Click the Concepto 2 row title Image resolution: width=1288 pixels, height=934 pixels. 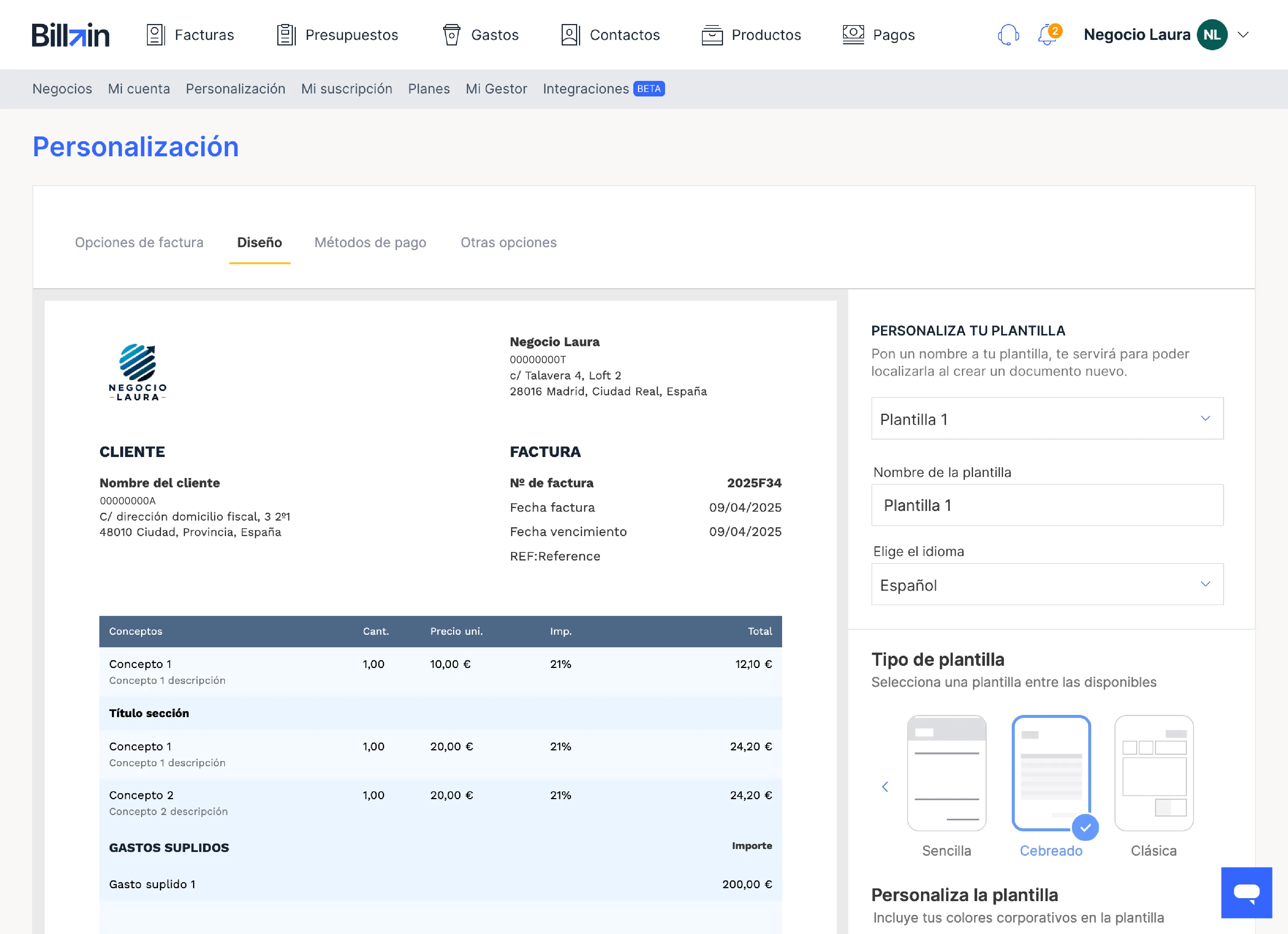click(x=141, y=795)
